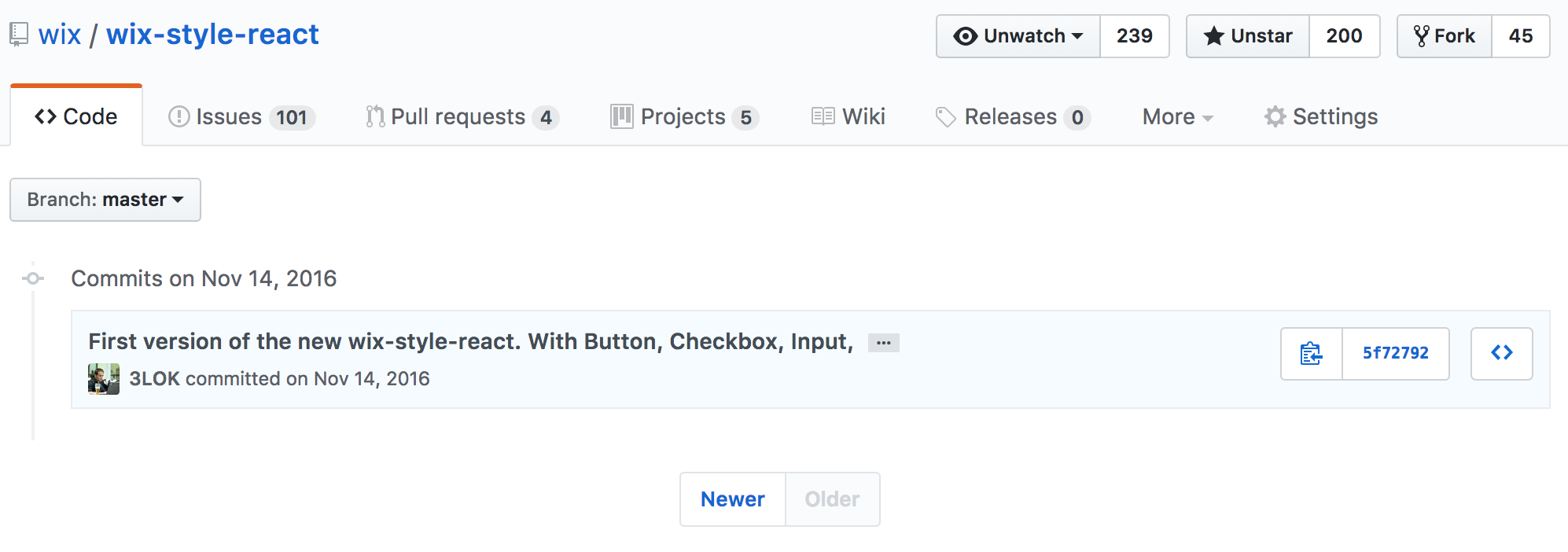
Task: Browse repository at this commit
Action: [1502, 354]
